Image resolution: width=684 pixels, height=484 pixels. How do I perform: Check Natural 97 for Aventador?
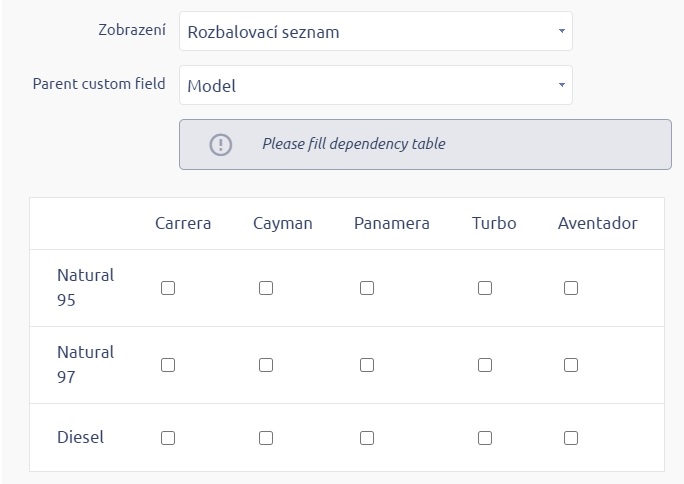[571, 365]
